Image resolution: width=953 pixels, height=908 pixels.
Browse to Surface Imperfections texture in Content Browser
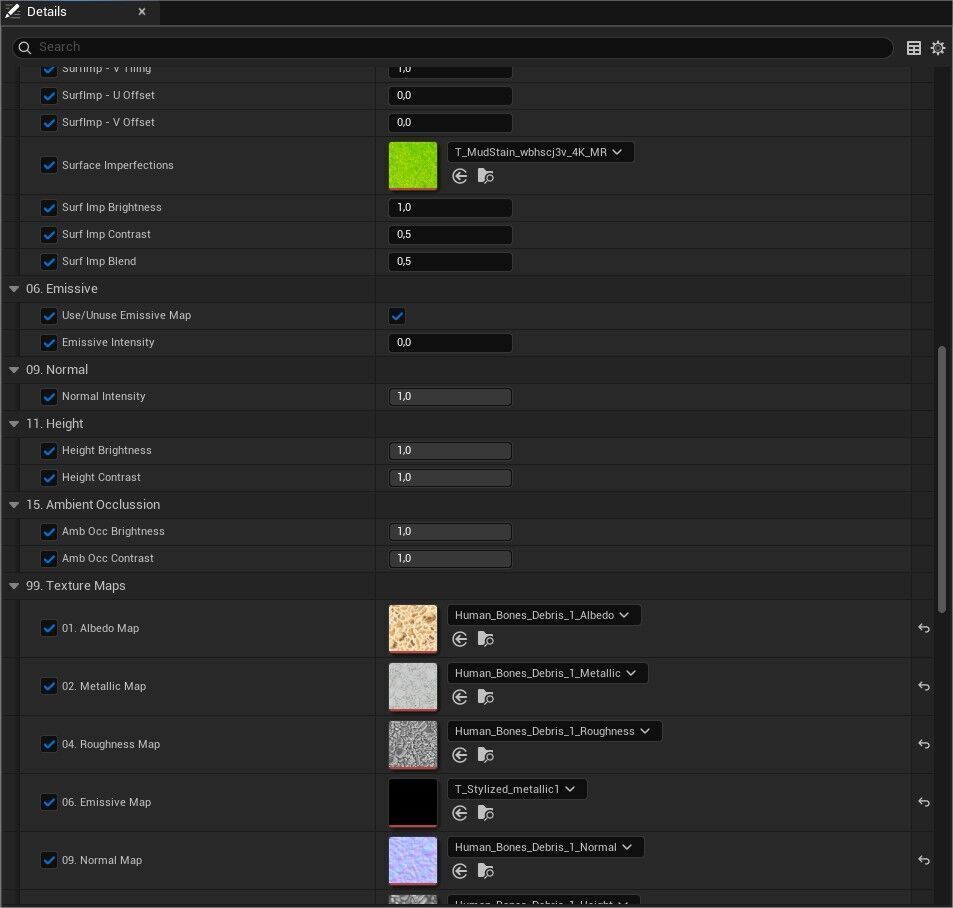(x=485, y=176)
